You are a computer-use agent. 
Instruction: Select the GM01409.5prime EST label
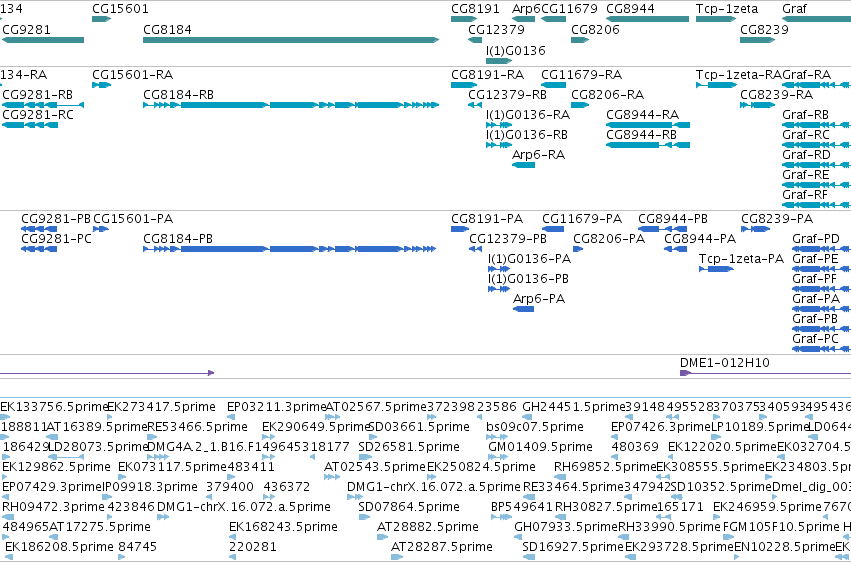coord(541,448)
